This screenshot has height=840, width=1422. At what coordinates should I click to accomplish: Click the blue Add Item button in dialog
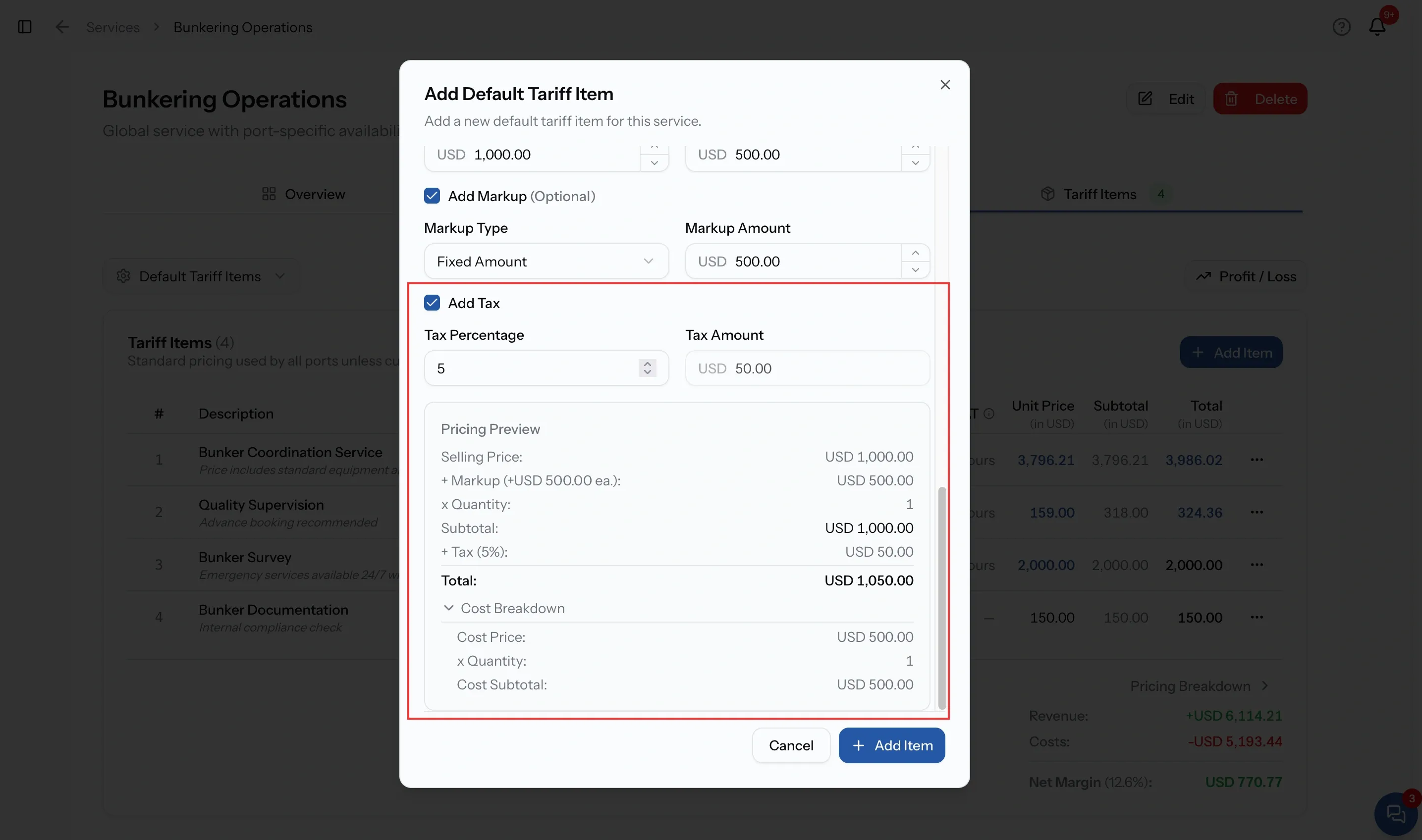pos(891,745)
